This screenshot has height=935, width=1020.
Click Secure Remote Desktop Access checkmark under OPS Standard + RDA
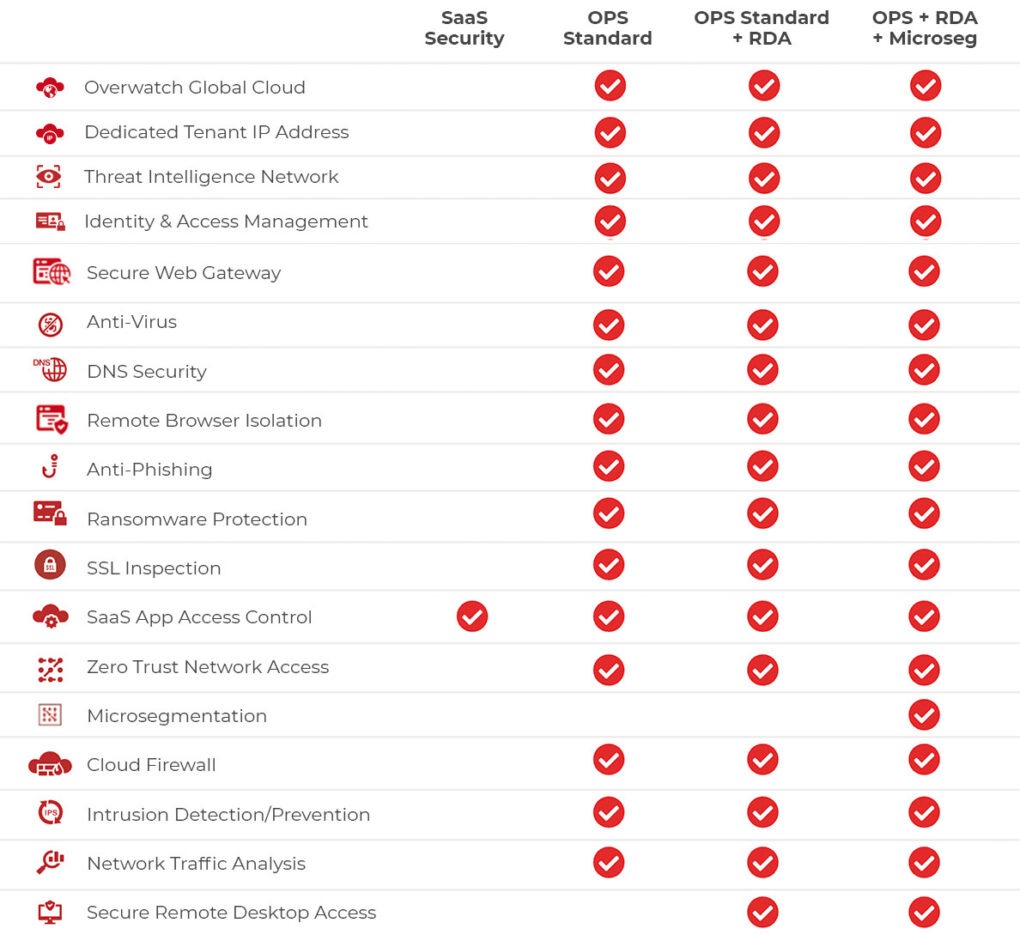point(763,912)
